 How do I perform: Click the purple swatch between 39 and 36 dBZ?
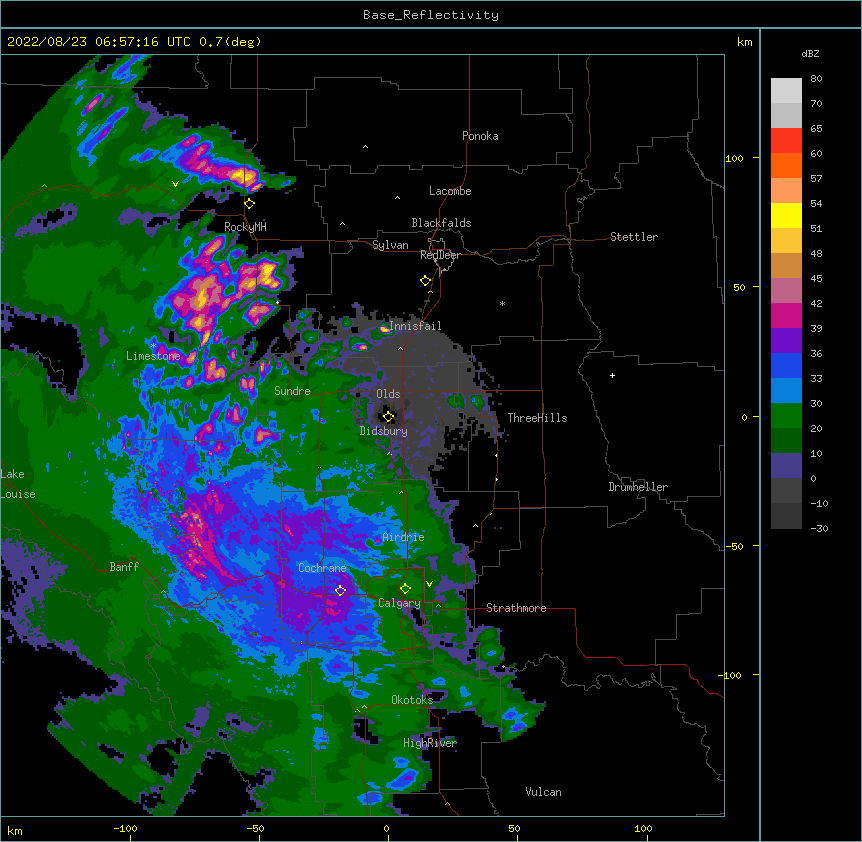(x=786, y=341)
